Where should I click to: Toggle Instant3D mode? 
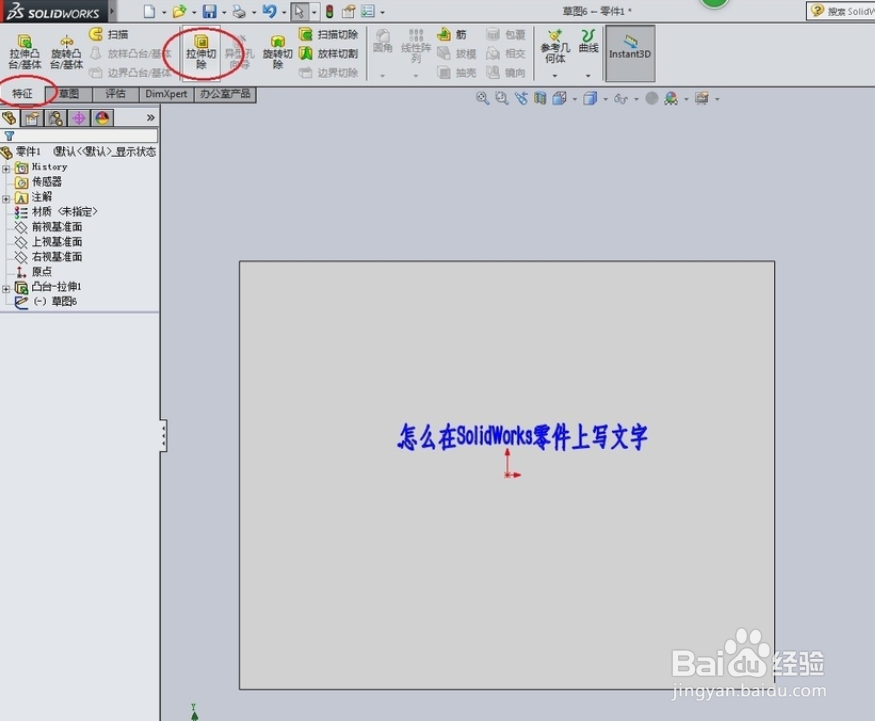coord(629,52)
